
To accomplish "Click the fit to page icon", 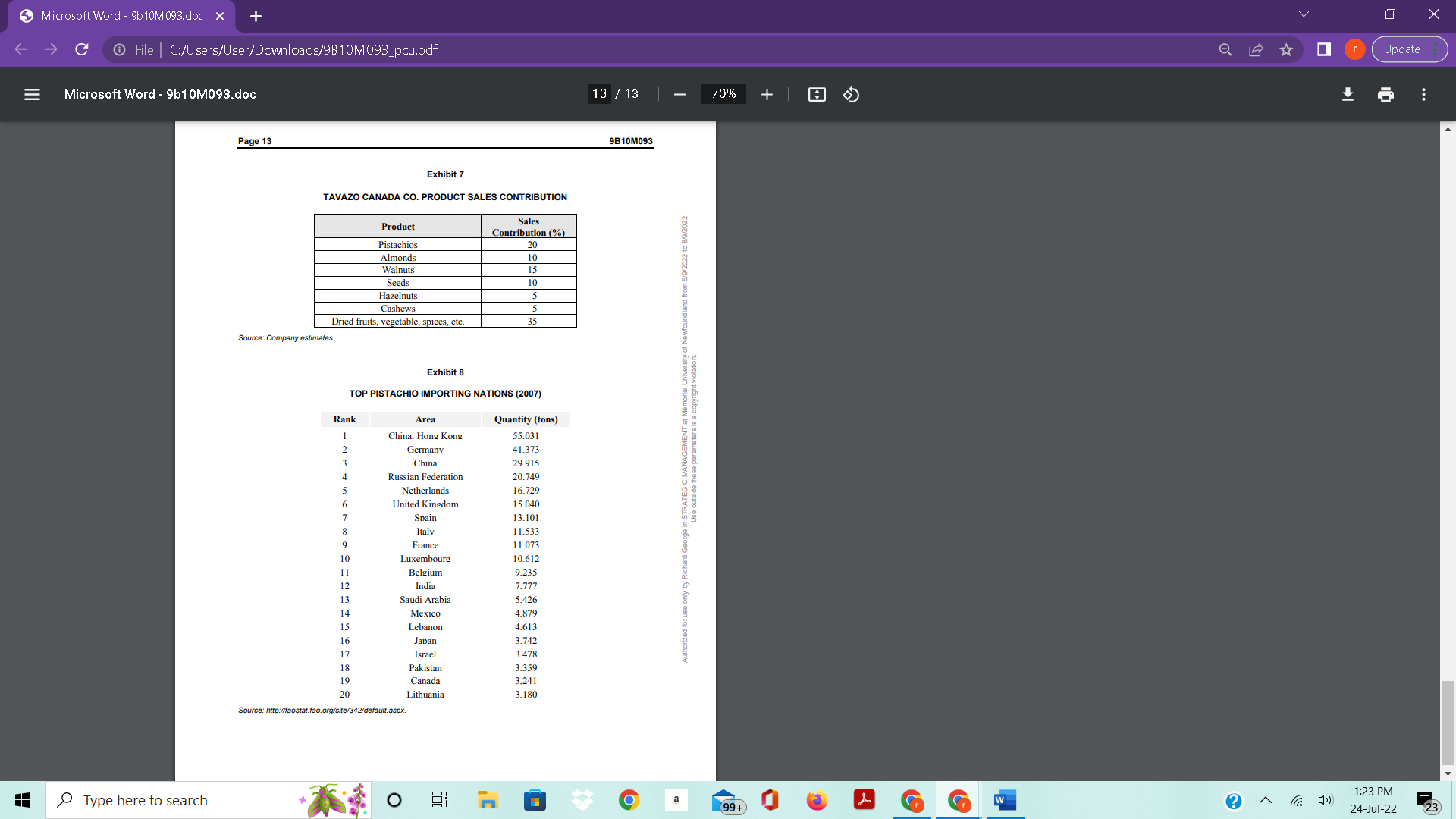I will click(817, 94).
